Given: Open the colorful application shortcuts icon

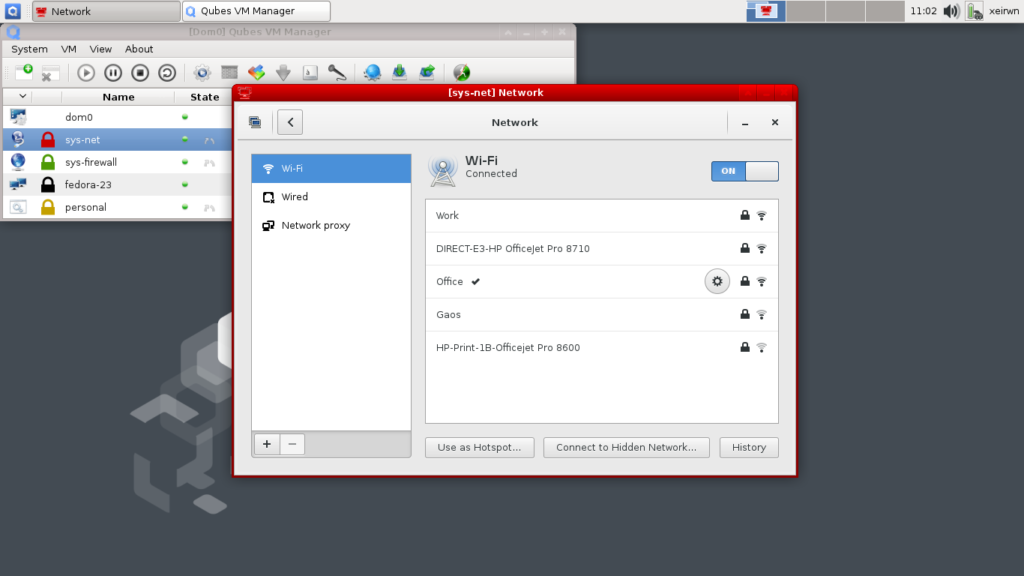Looking at the screenshot, I should click(256, 72).
